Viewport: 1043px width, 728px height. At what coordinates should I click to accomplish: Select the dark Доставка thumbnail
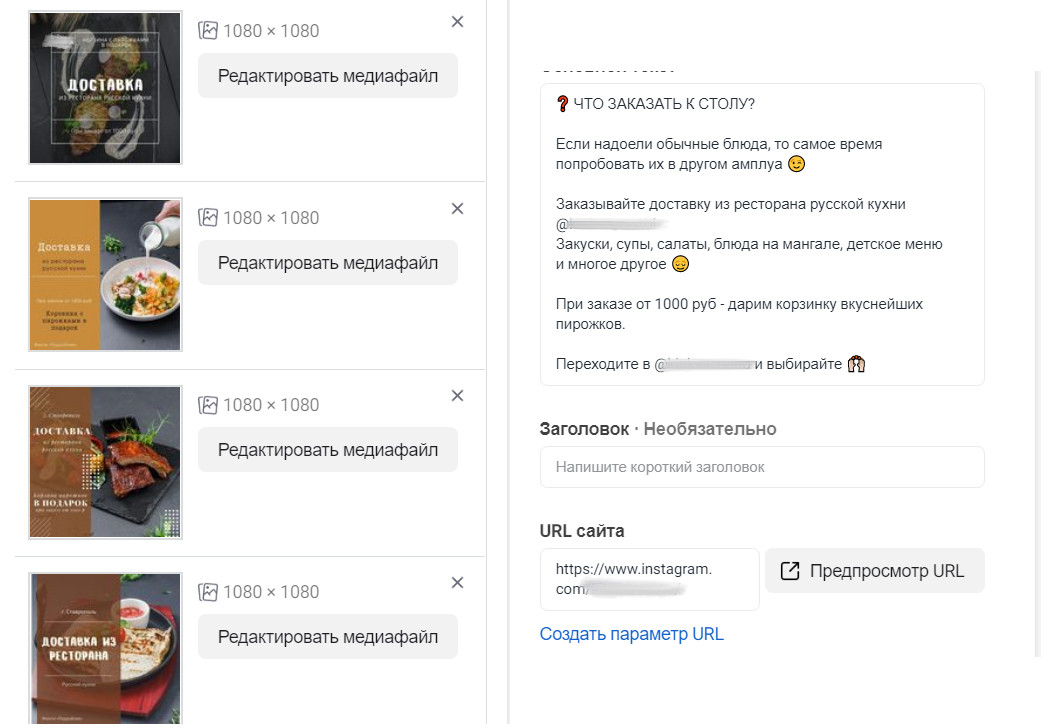coord(105,88)
